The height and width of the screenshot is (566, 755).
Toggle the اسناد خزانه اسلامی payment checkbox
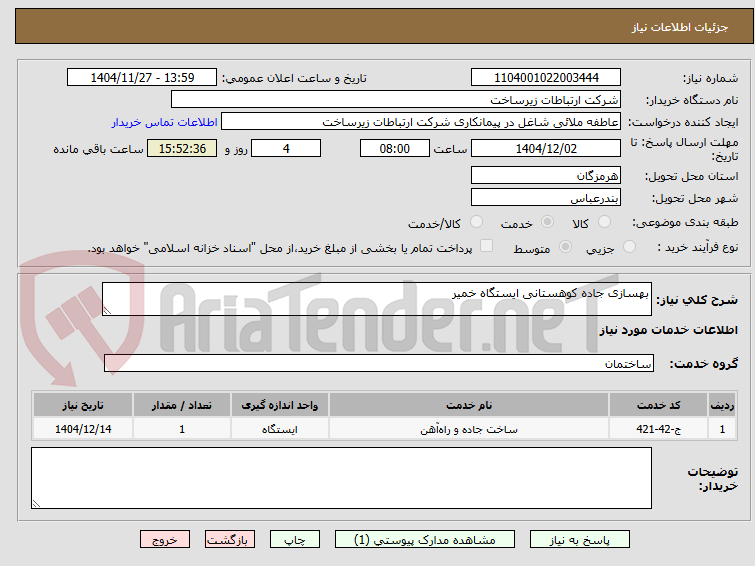click(x=487, y=246)
